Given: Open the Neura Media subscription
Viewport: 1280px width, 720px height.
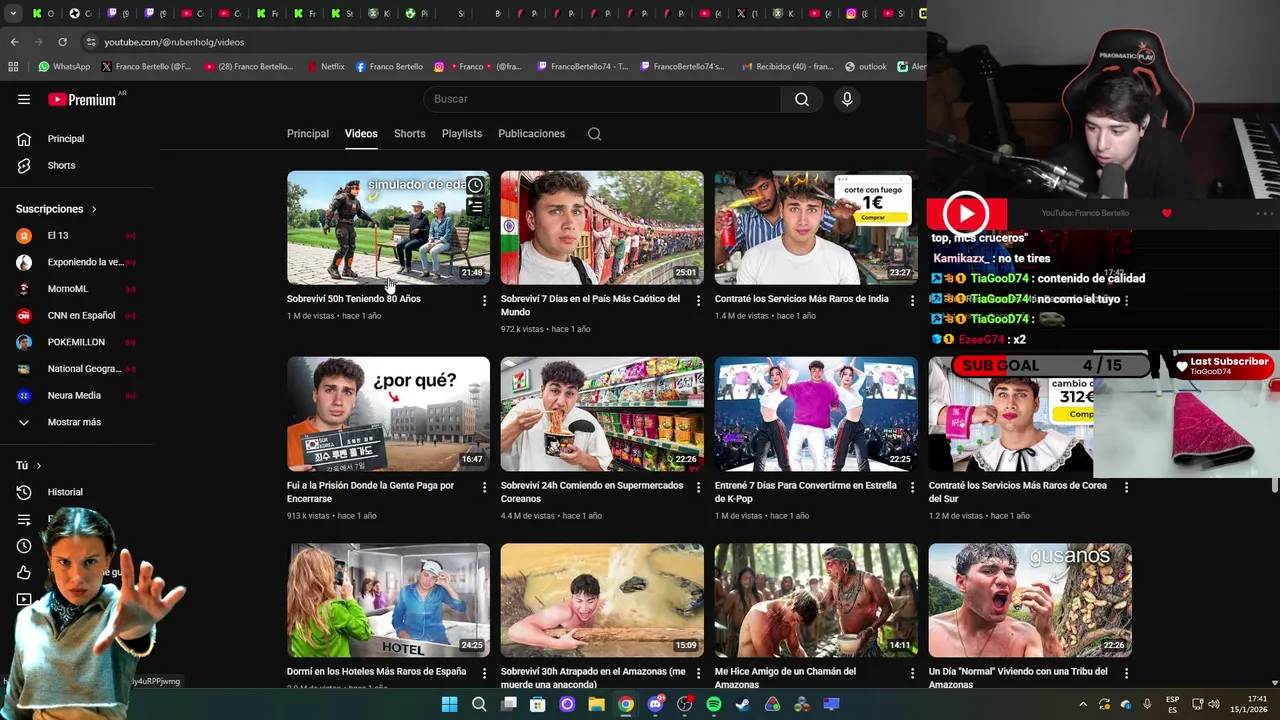Looking at the screenshot, I should click(76, 396).
